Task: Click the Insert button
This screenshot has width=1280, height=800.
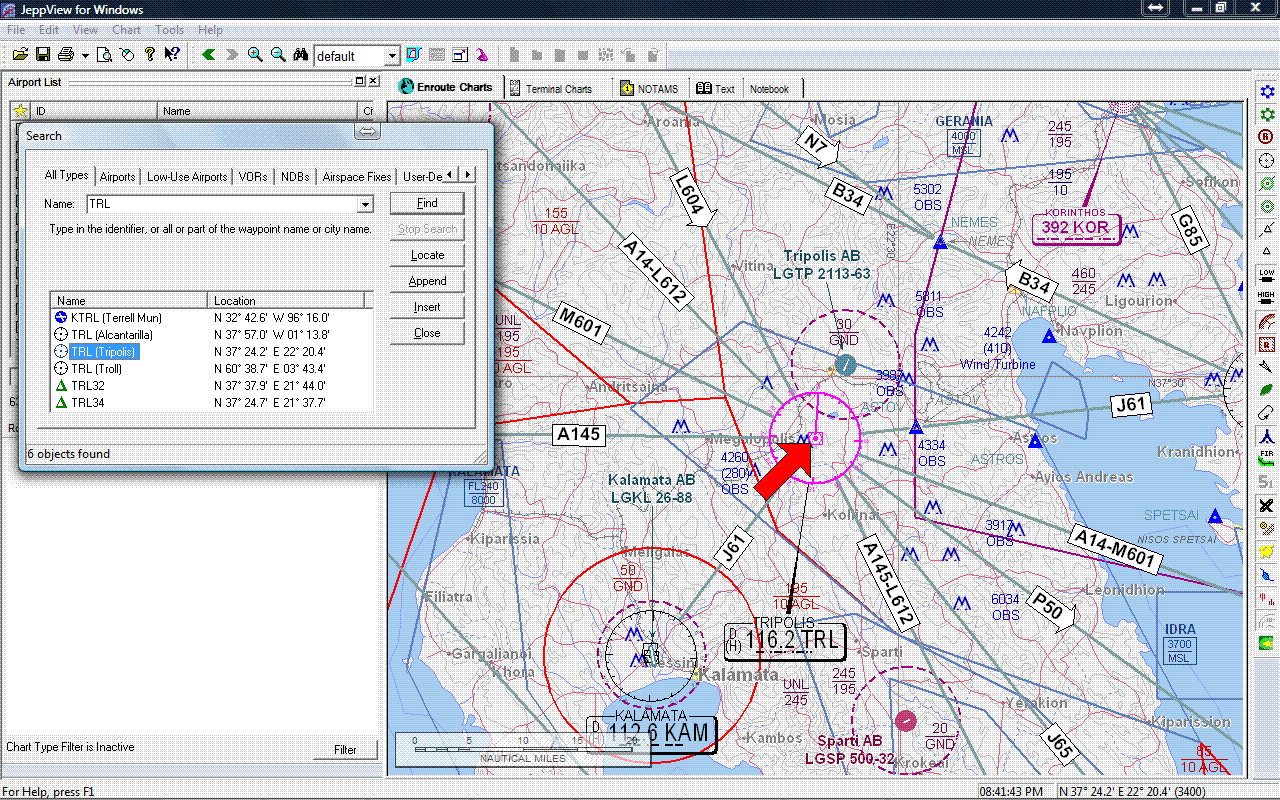Action: (x=427, y=307)
